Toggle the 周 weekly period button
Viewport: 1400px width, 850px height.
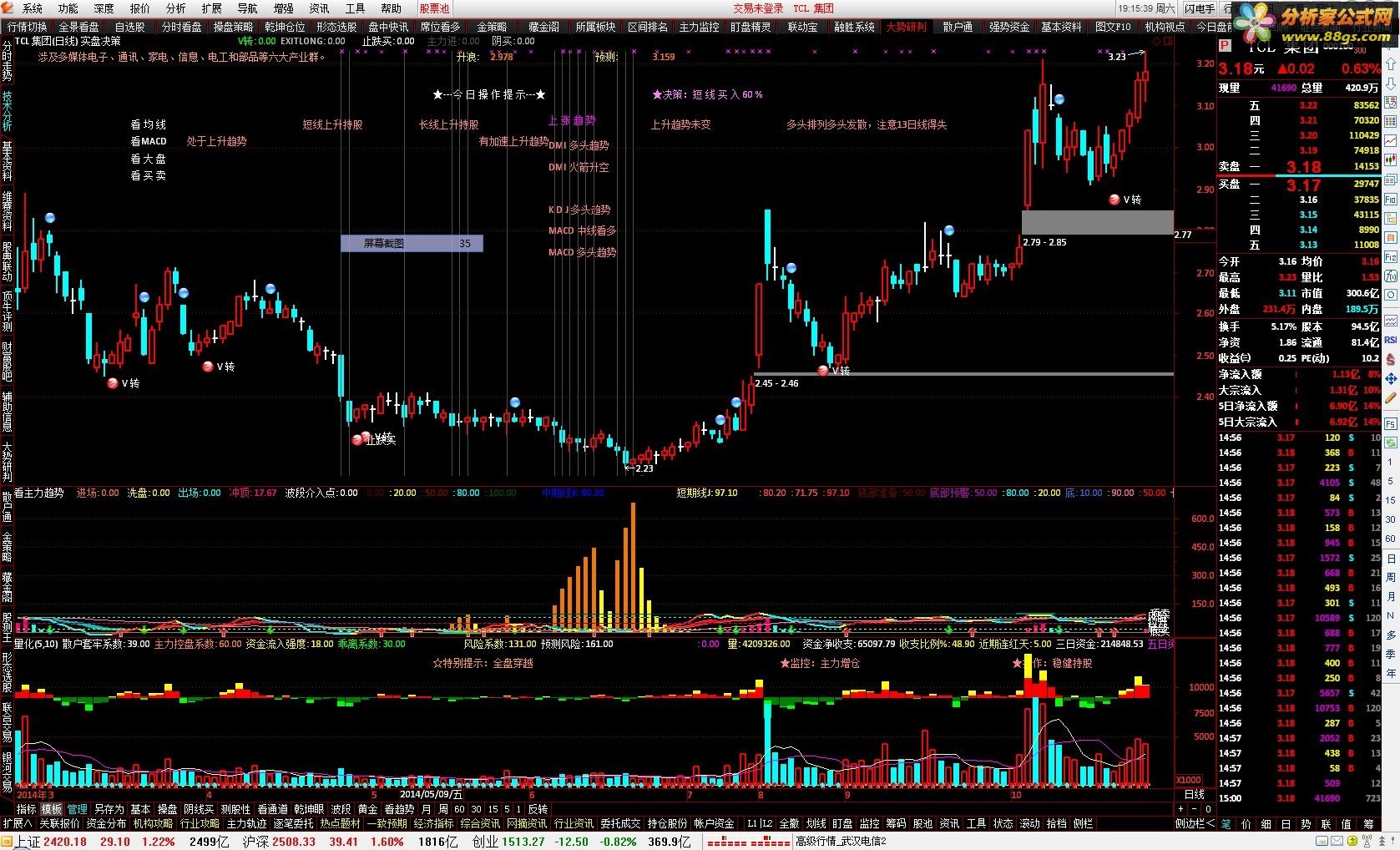(443, 809)
